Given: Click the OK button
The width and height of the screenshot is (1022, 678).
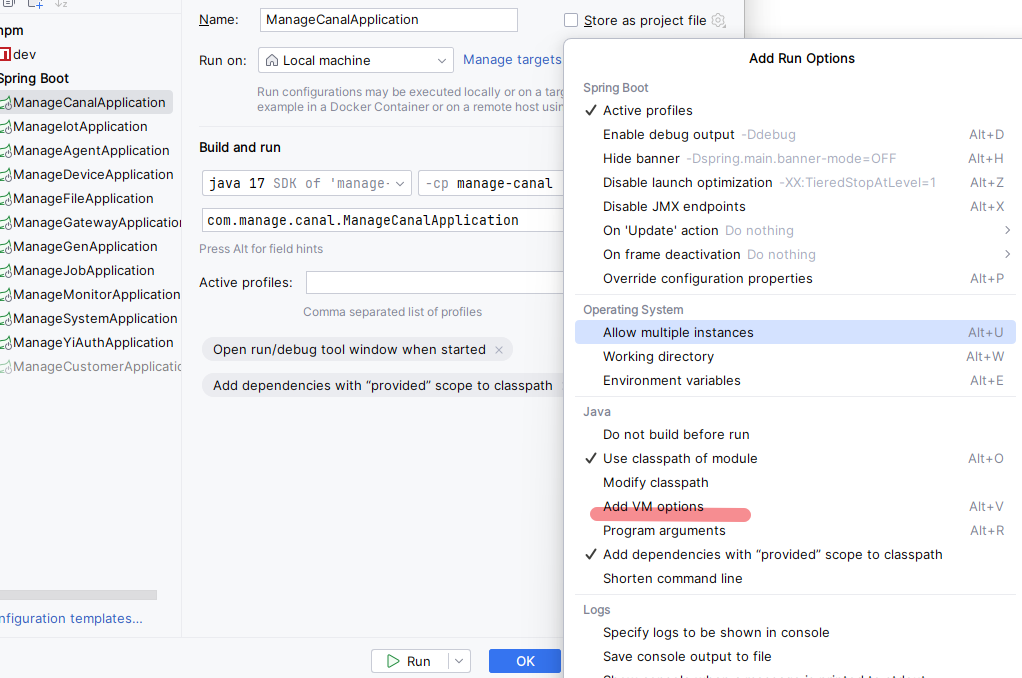Looking at the screenshot, I should click(525, 661).
